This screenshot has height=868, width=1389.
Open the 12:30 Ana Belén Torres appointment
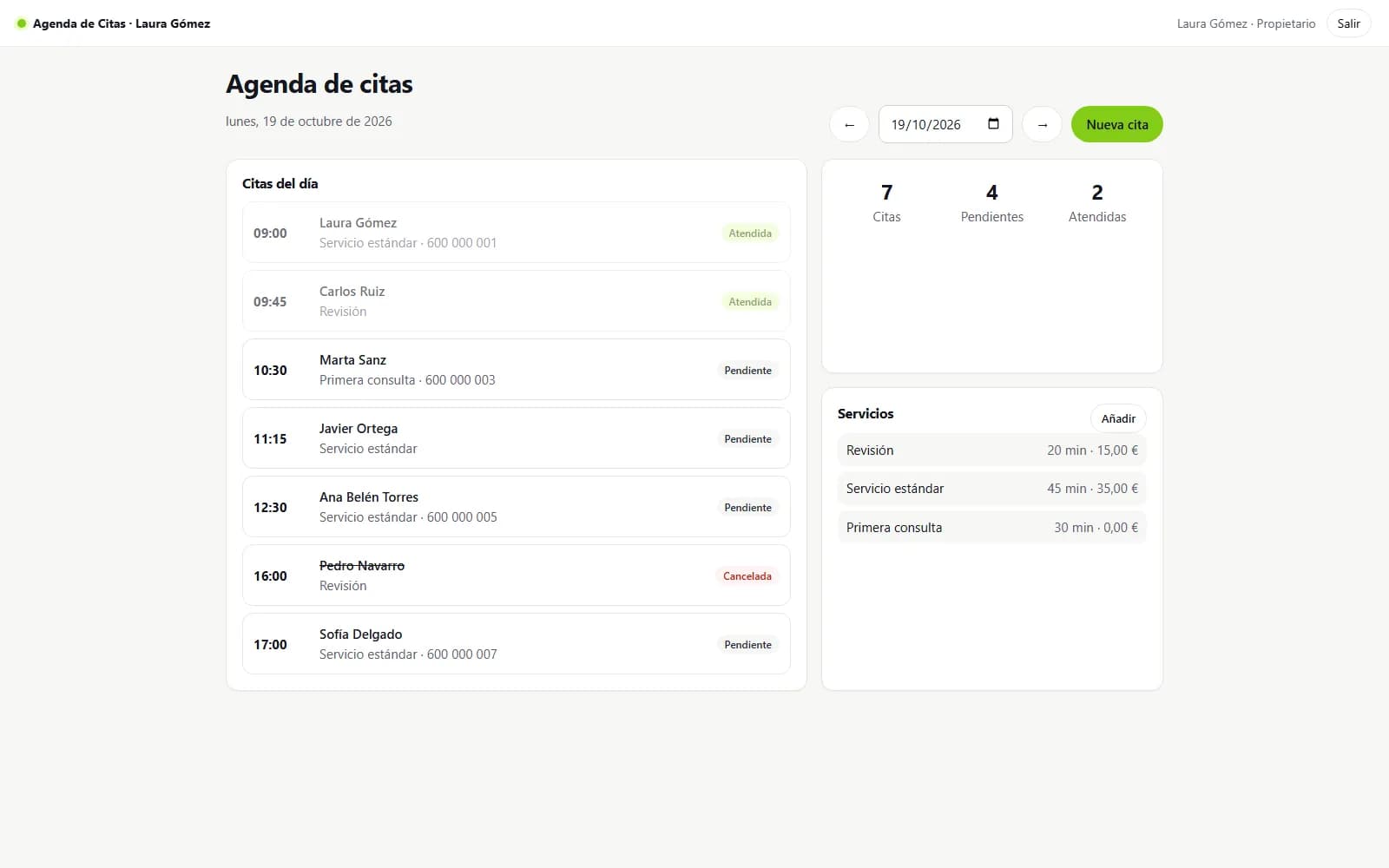click(516, 507)
